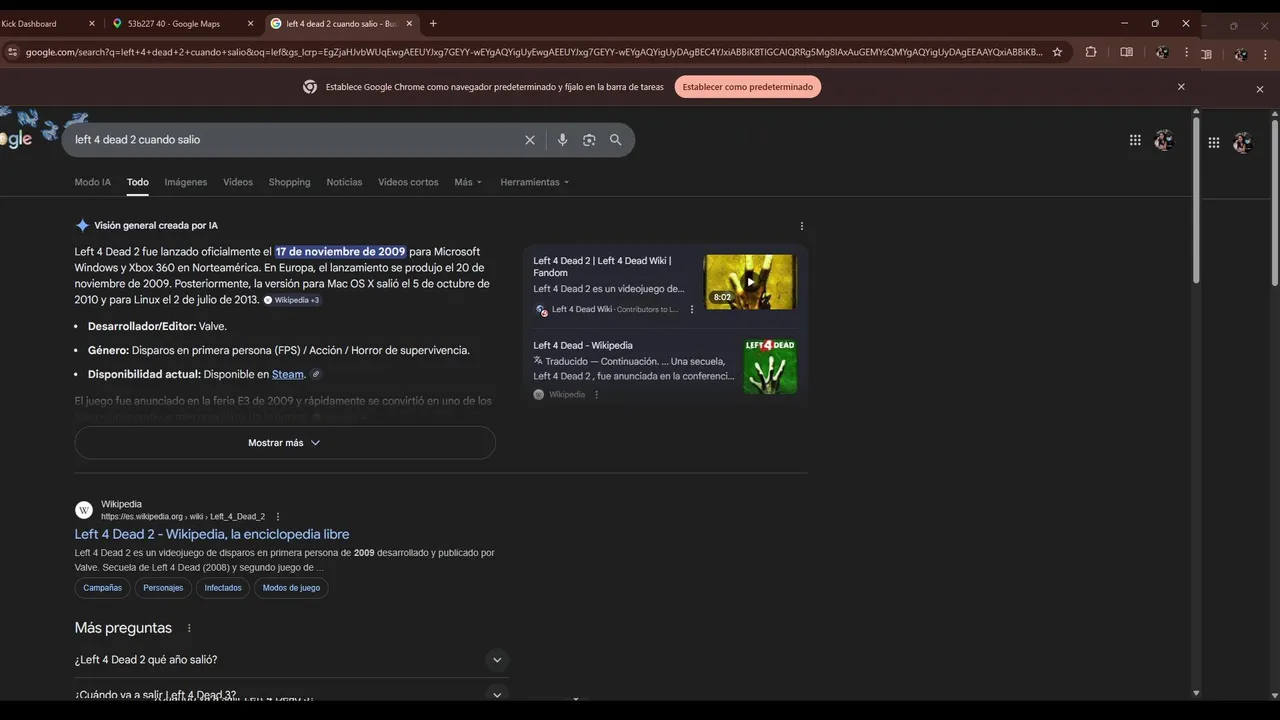Open Google Lens image search
The image size is (1280, 720).
589,140
